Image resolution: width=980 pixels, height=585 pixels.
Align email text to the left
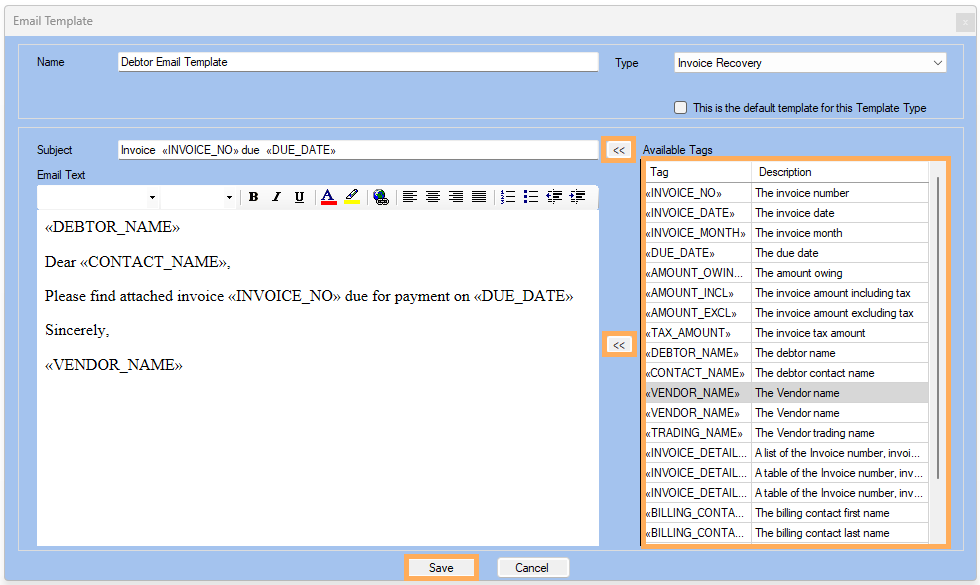[x=410, y=197]
